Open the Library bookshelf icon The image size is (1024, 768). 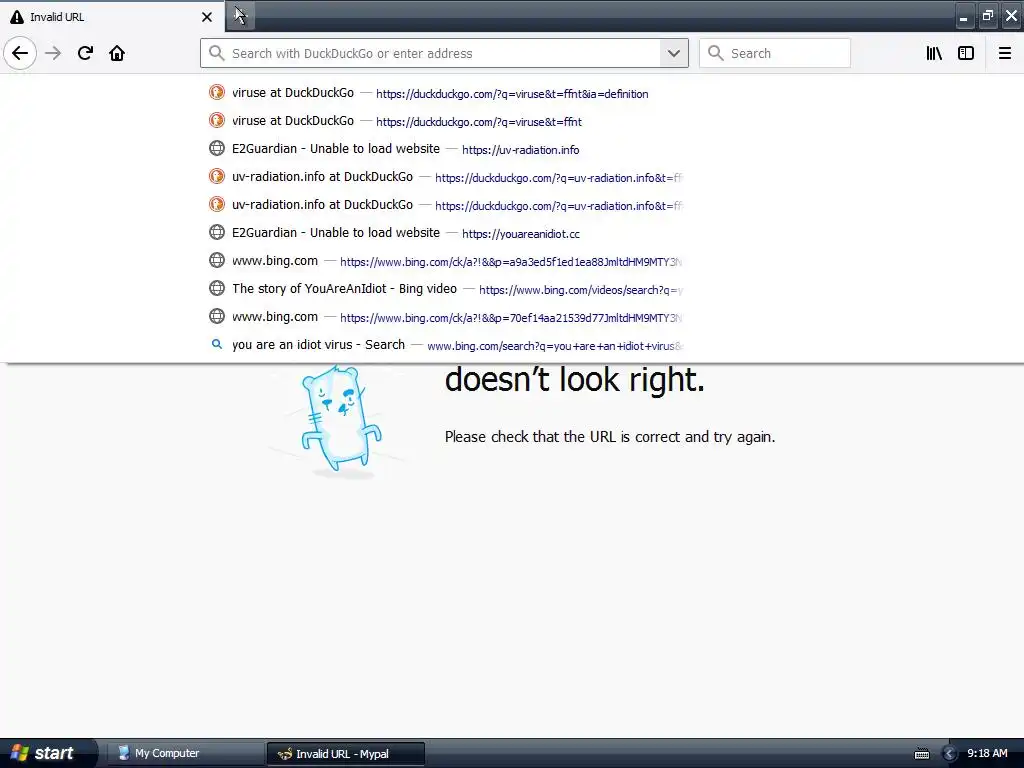(934, 53)
